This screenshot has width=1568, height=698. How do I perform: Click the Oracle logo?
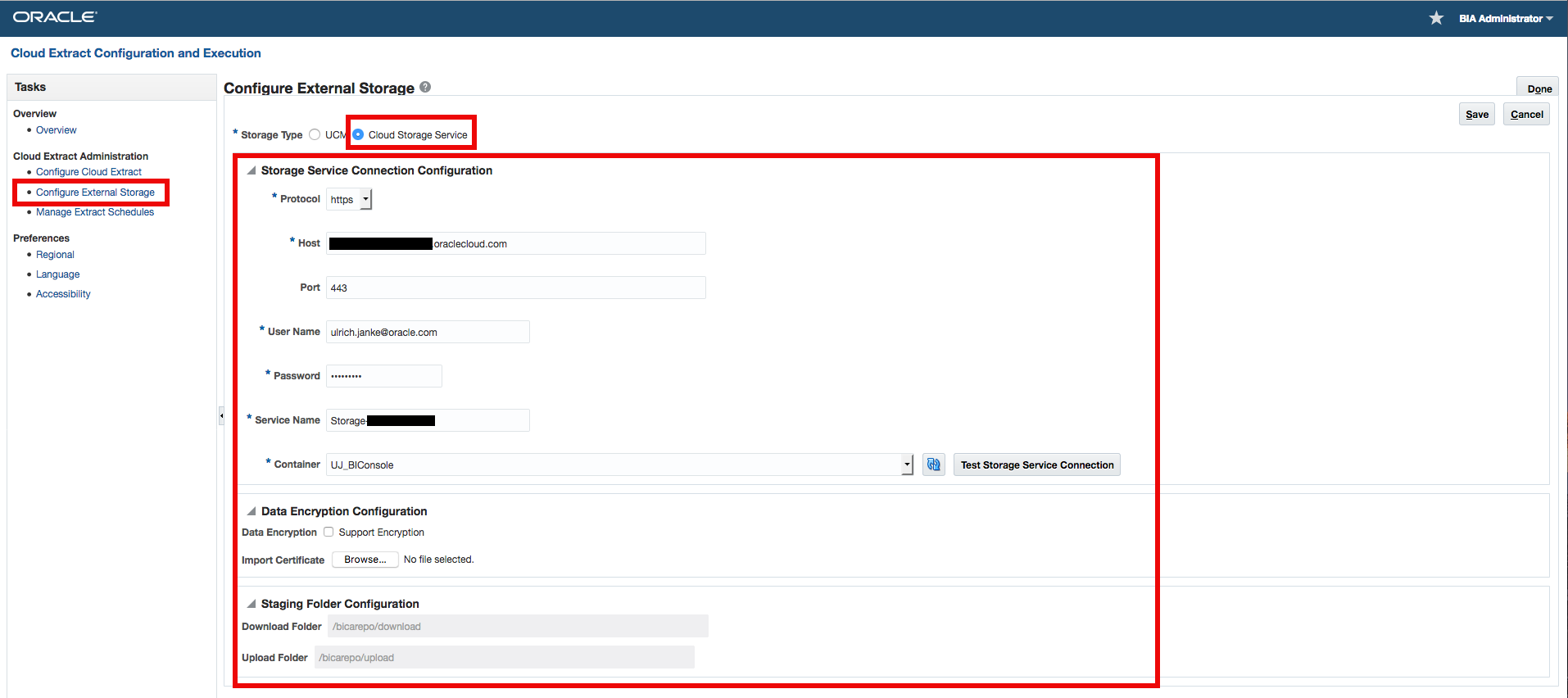pyautogui.click(x=55, y=17)
